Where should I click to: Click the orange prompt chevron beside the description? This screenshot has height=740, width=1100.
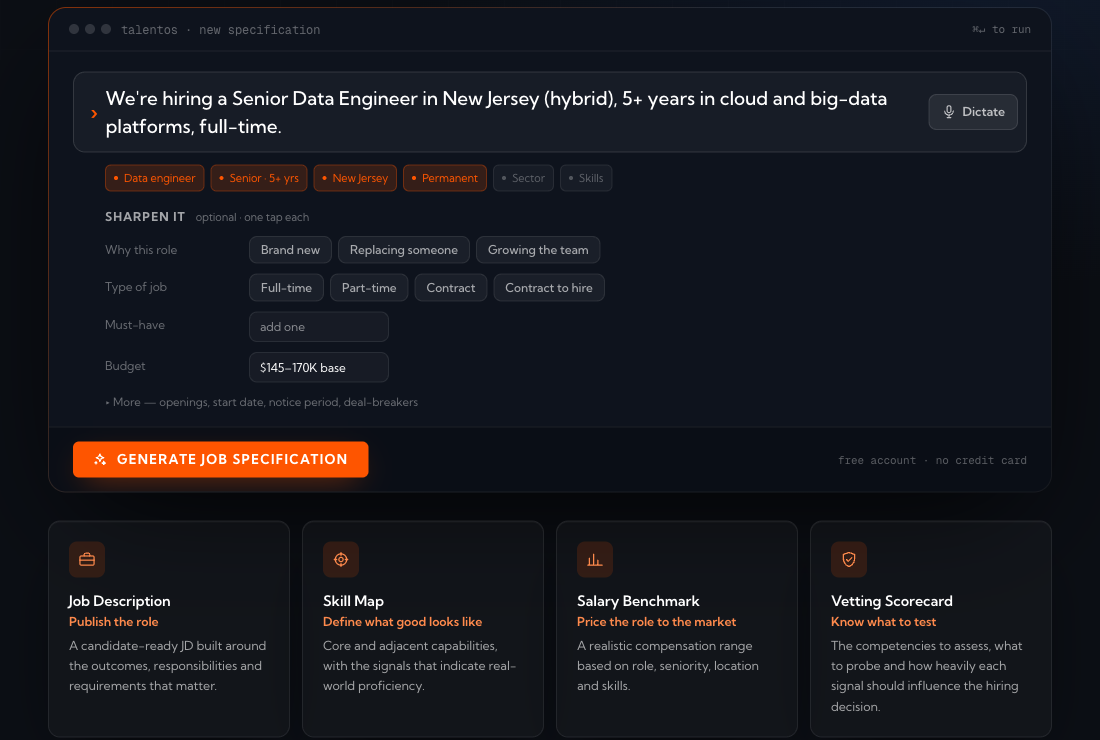[x=94, y=114]
